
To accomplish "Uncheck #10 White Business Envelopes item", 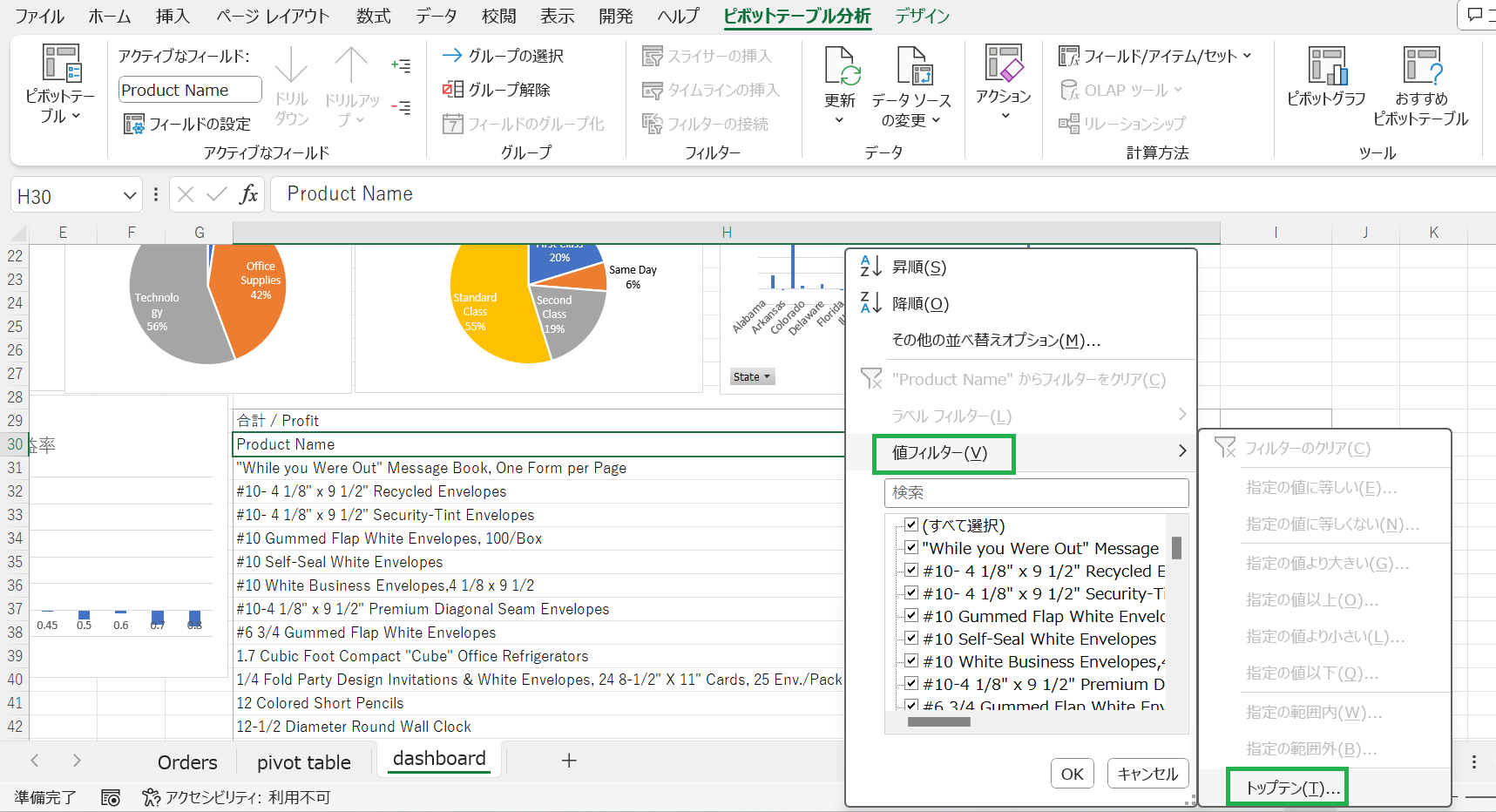I will (x=911, y=661).
